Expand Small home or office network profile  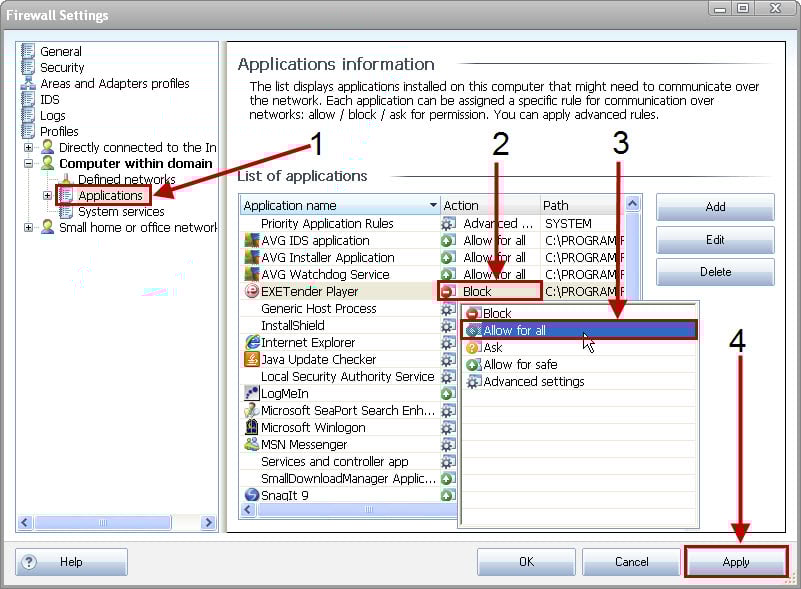coord(29,227)
